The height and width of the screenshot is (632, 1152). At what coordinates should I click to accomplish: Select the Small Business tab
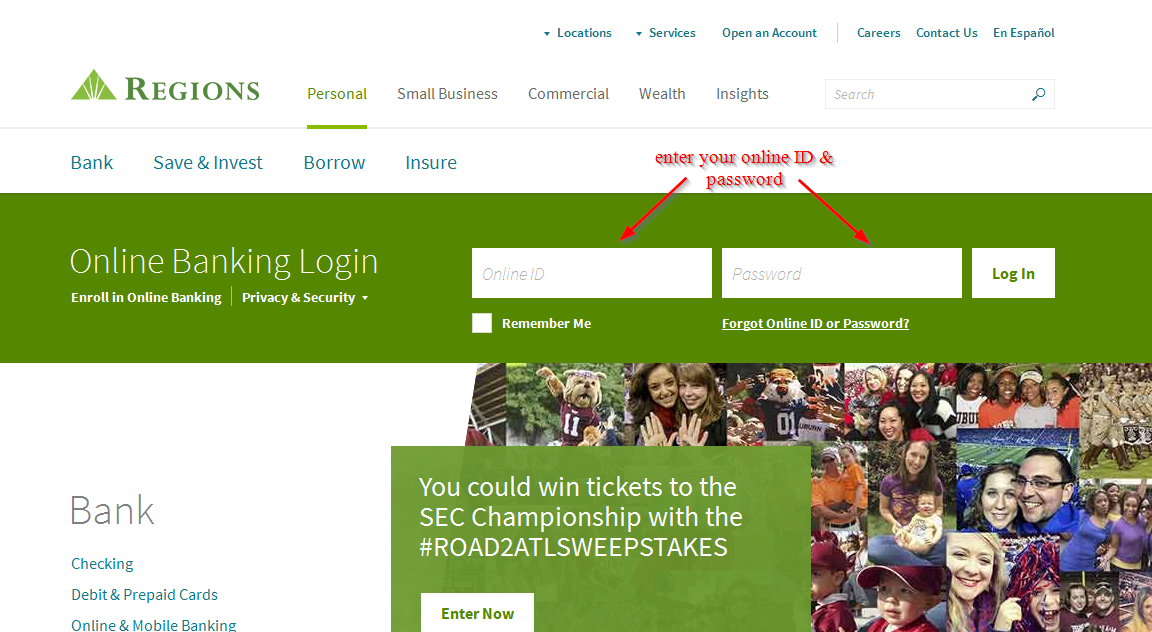tap(447, 94)
